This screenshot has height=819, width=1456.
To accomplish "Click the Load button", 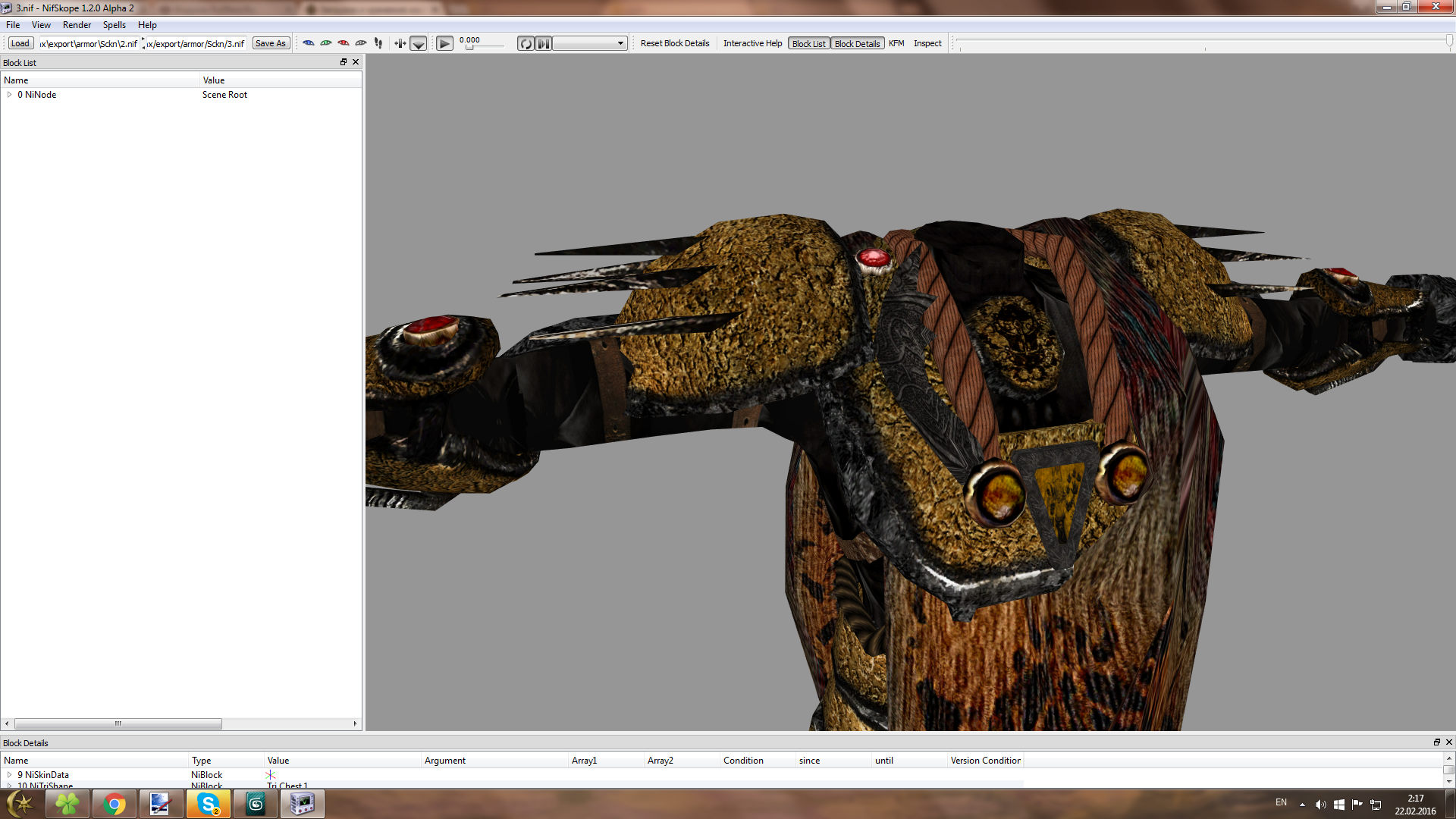I will pos(20,43).
